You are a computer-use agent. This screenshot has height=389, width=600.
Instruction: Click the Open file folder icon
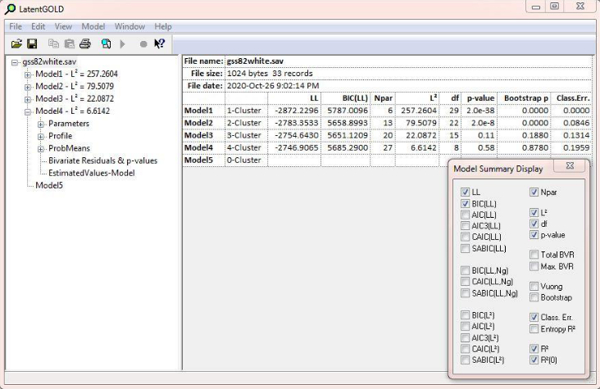click(x=16, y=44)
